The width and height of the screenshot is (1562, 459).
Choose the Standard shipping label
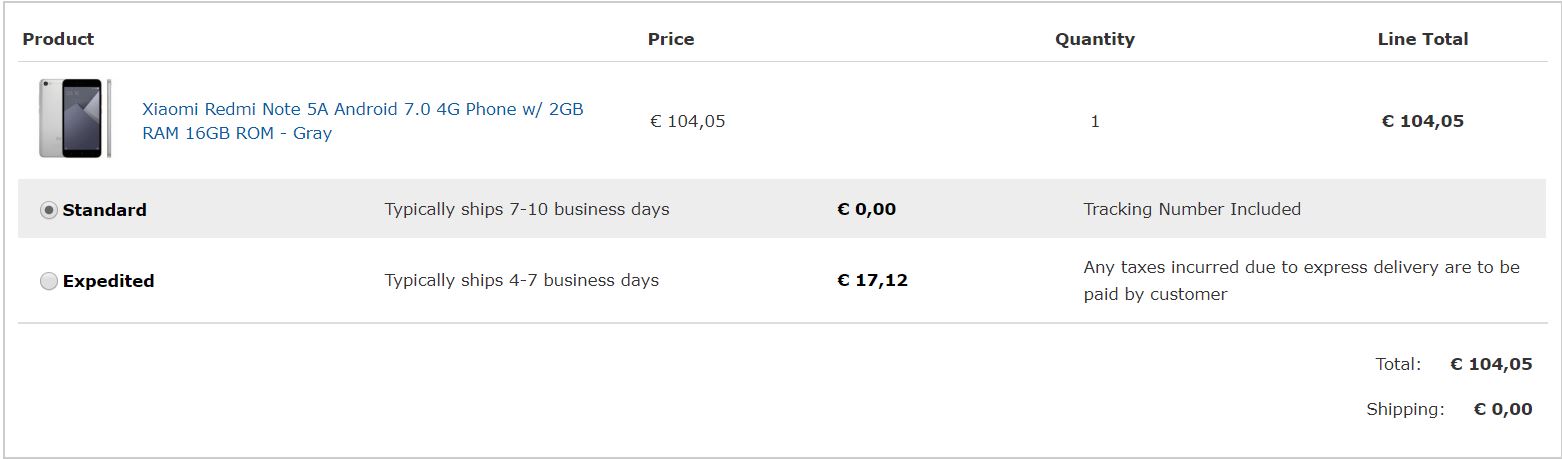click(104, 210)
